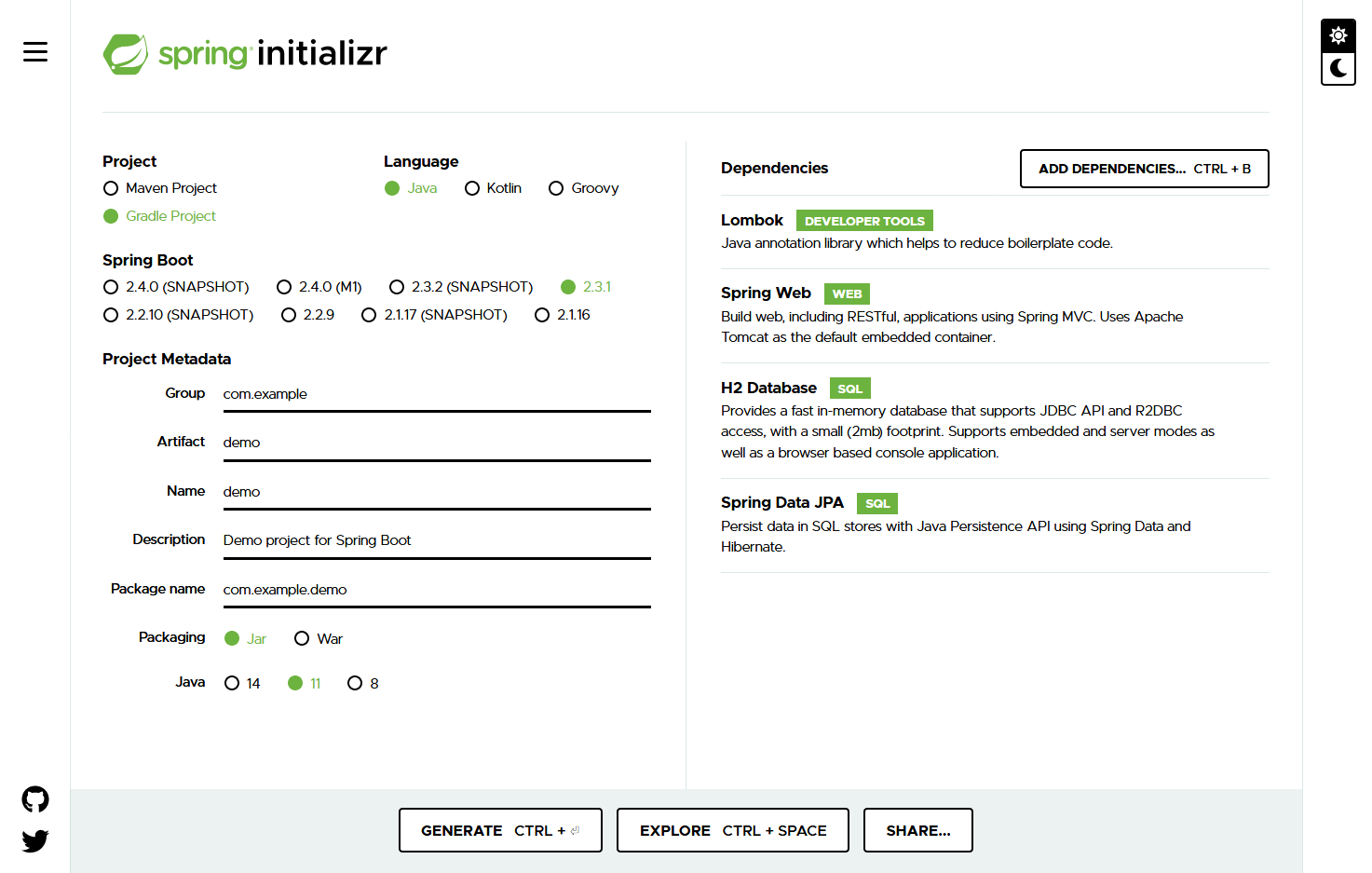Select Java version 11
This screenshot has width=1372, height=873.
(x=305, y=684)
